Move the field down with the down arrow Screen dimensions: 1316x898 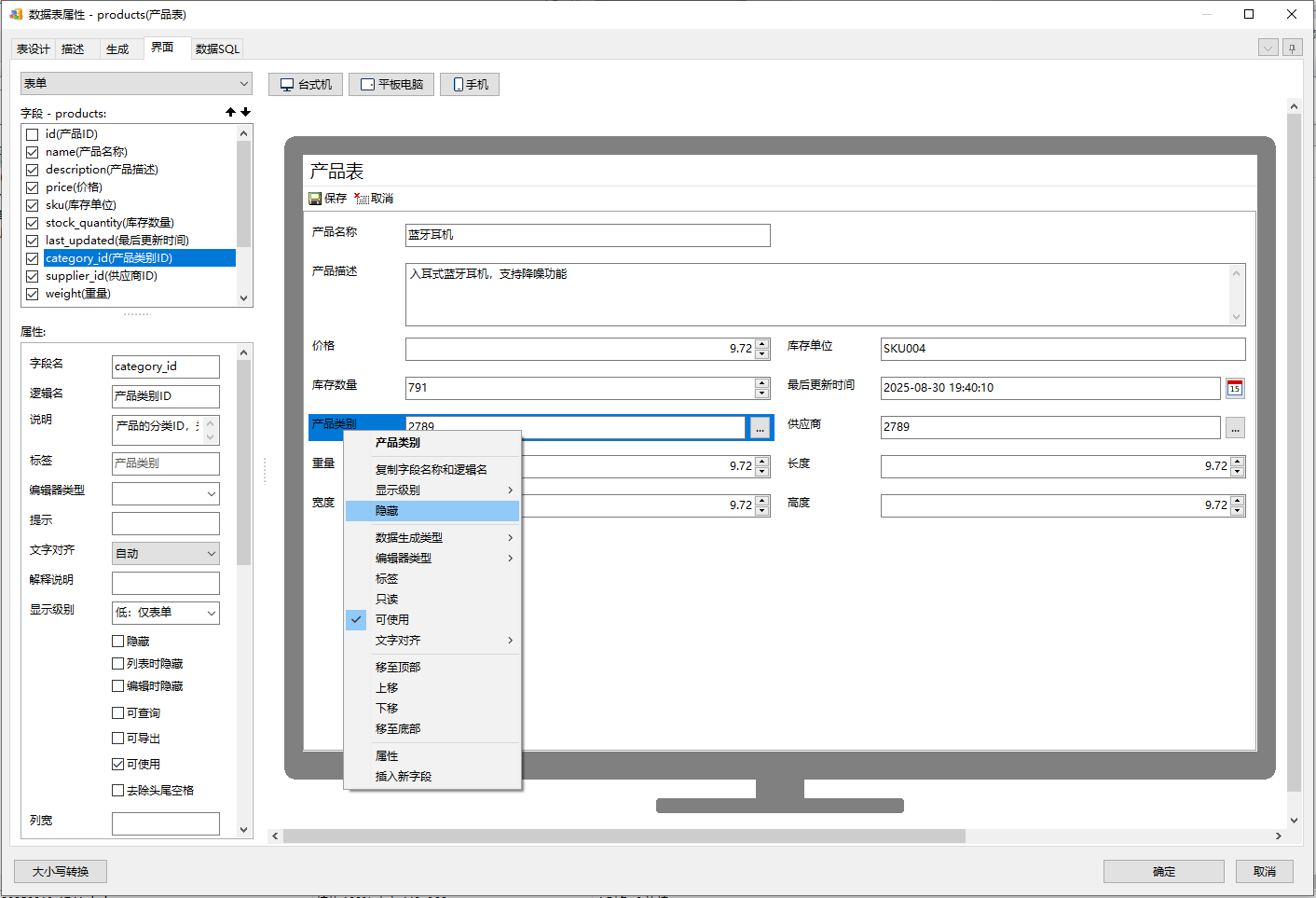click(x=245, y=112)
